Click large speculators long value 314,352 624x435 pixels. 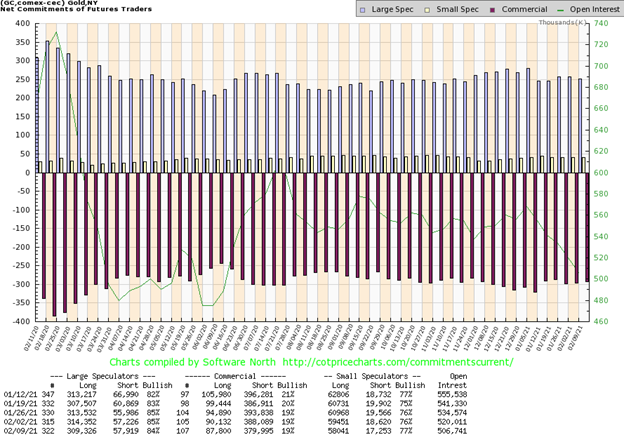point(82,422)
